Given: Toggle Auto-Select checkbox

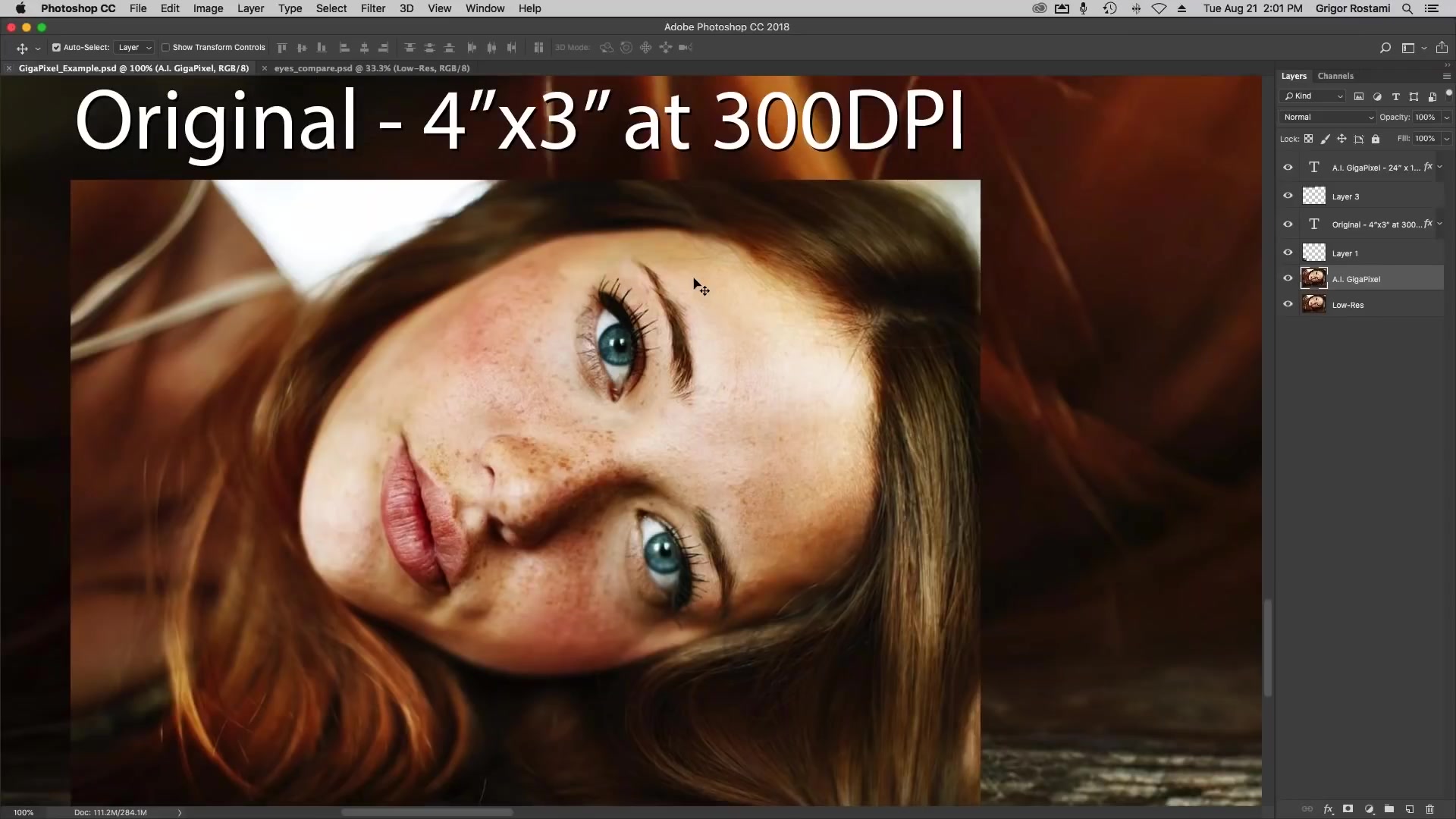Looking at the screenshot, I should (56, 48).
